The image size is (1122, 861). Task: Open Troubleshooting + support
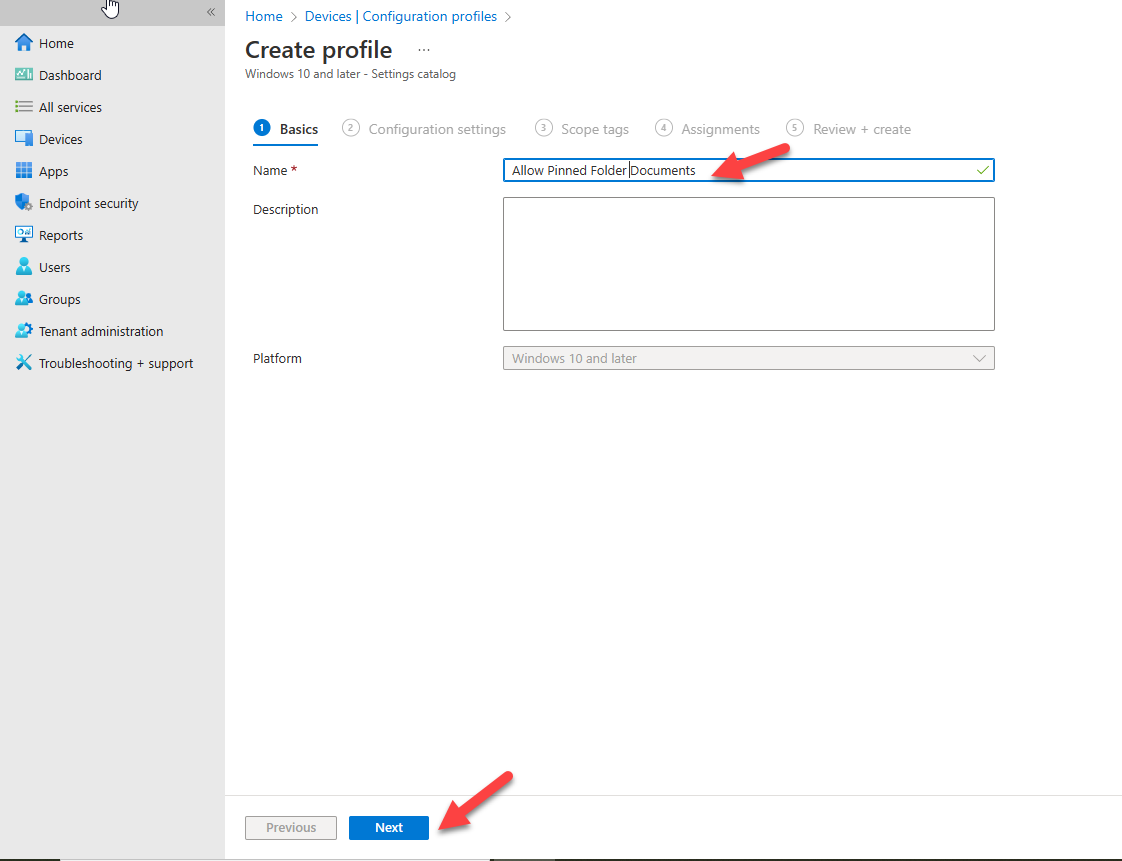coord(22,363)
